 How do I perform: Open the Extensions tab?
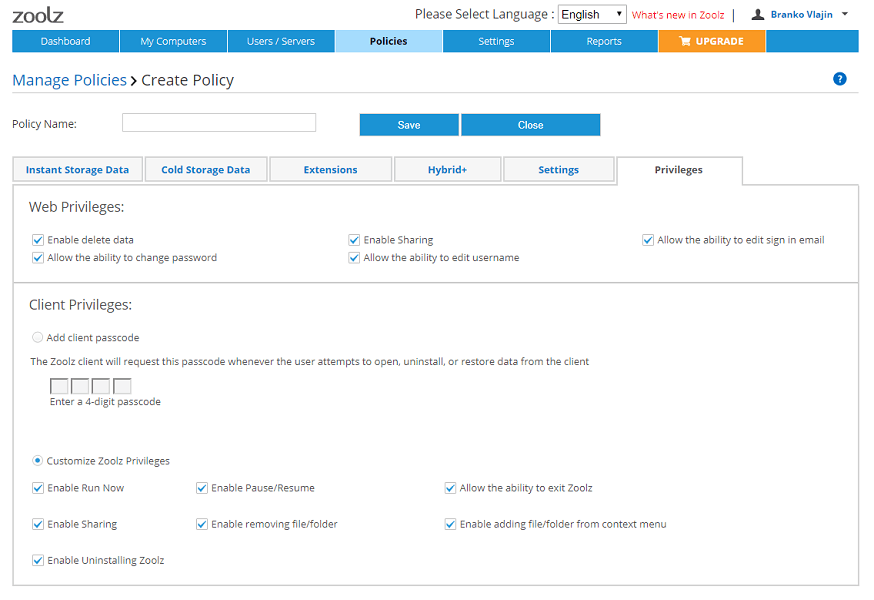tap(331, 170)
